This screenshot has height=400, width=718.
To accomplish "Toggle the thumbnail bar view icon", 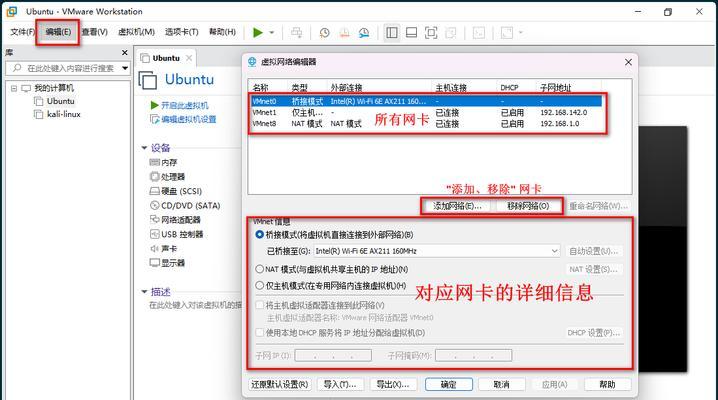I will coord(412,32).
